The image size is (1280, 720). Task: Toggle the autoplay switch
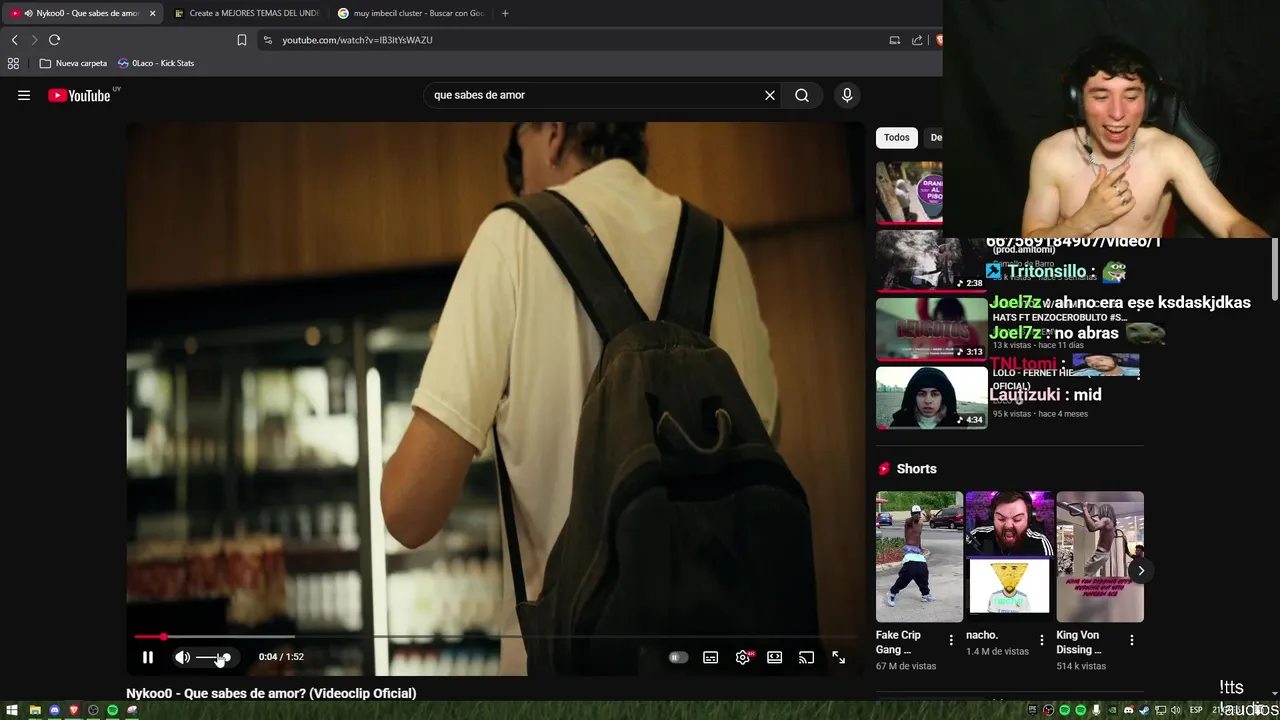pyautogui.click(x=678, y=657)
